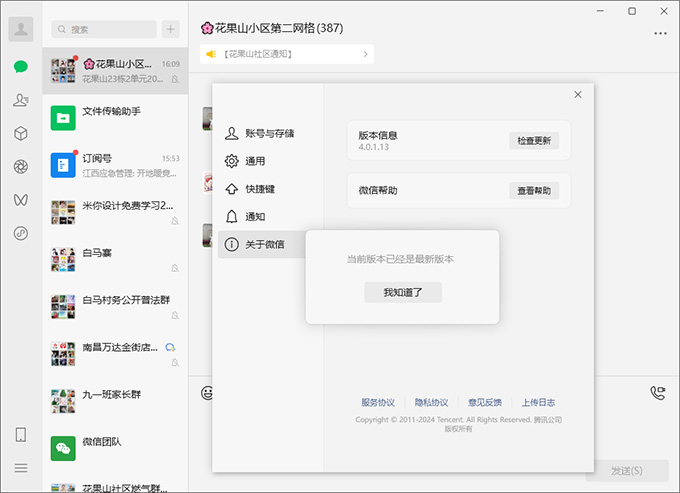Open the 花果山小区 chat at 16:09
The height and width of the screenshot is (493, 680).
tap(115, 71)
